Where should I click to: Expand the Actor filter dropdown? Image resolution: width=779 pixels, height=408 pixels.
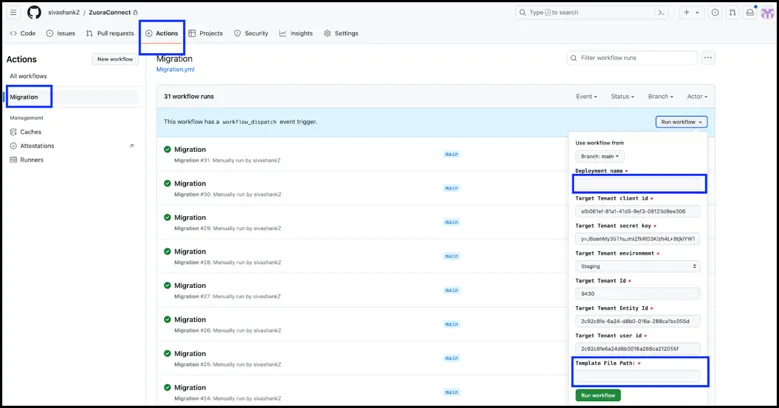point(697,96)
